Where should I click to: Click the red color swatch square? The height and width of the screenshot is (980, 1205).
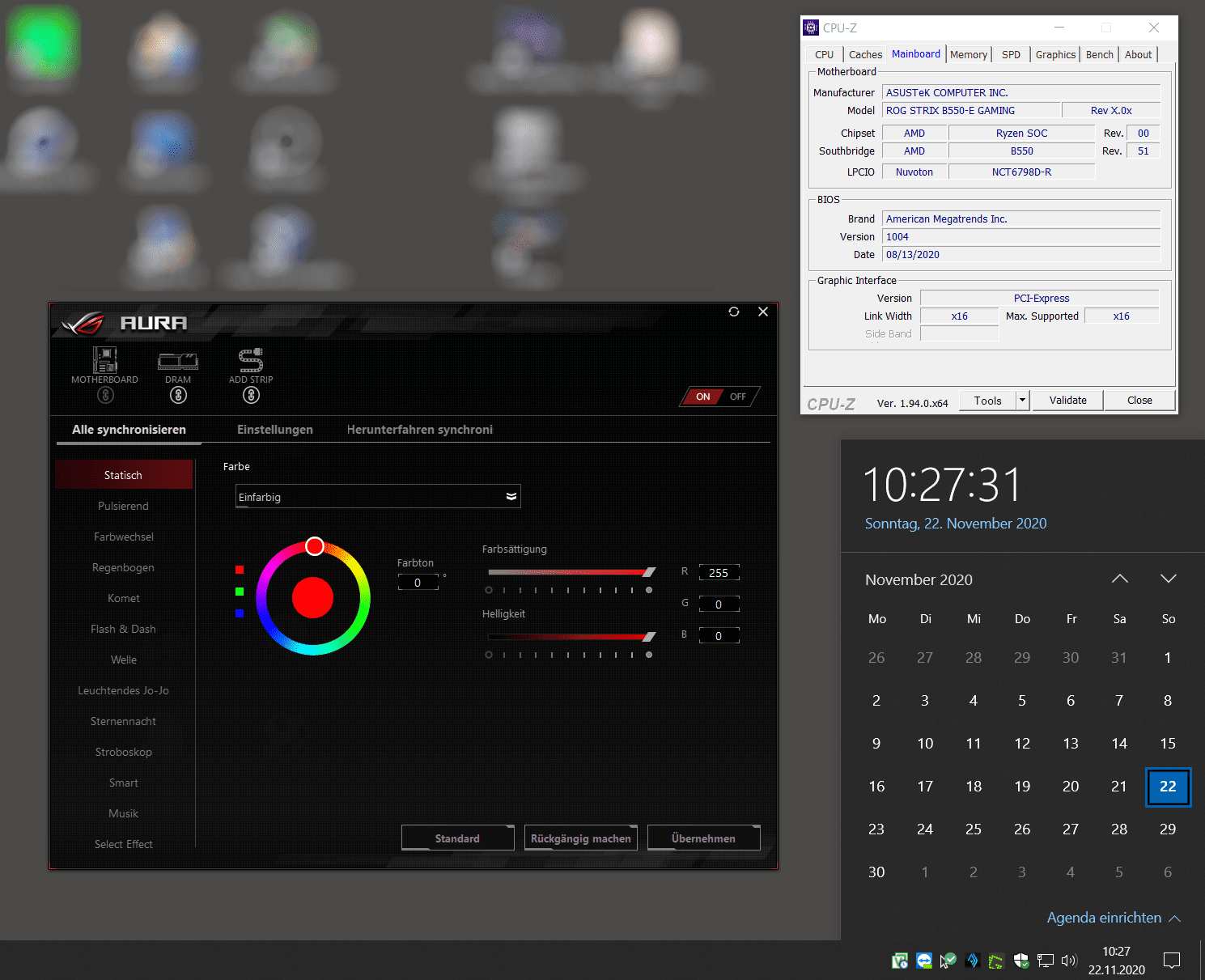(x=240, y=570)
